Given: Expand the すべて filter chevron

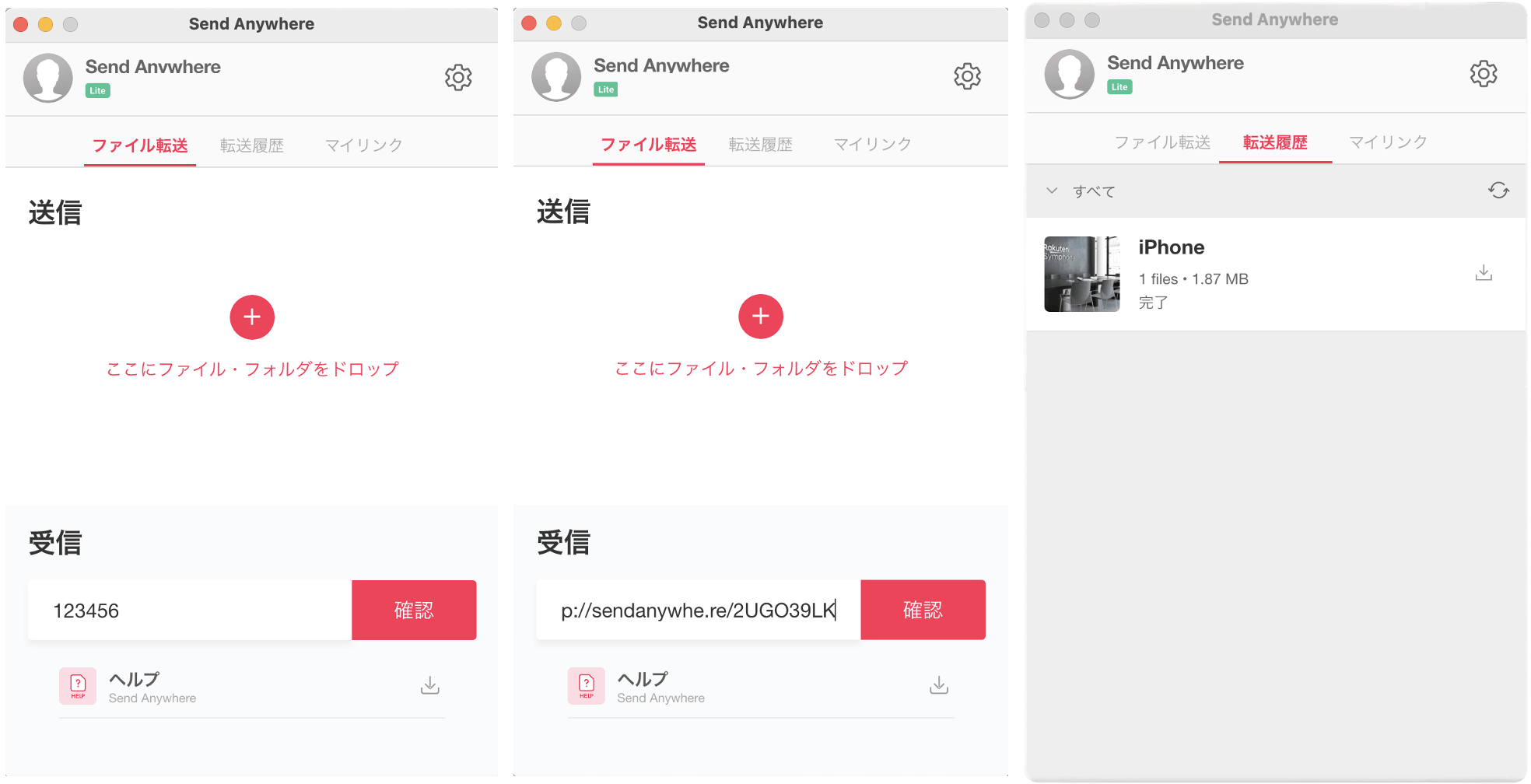Looking at the screenshot, I should click(x=1052, y=191).
